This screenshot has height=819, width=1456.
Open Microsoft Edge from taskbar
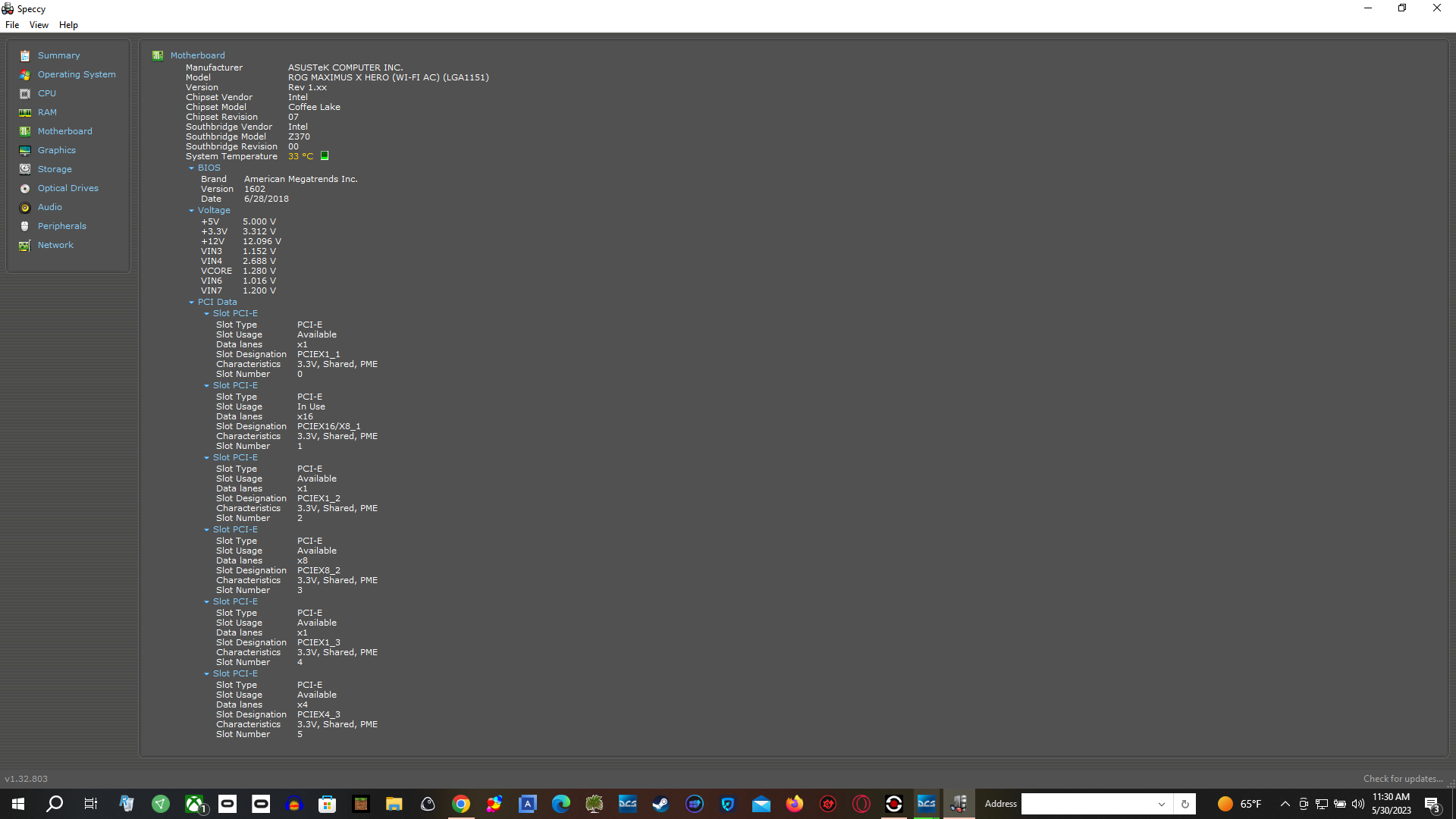point(561,804)
